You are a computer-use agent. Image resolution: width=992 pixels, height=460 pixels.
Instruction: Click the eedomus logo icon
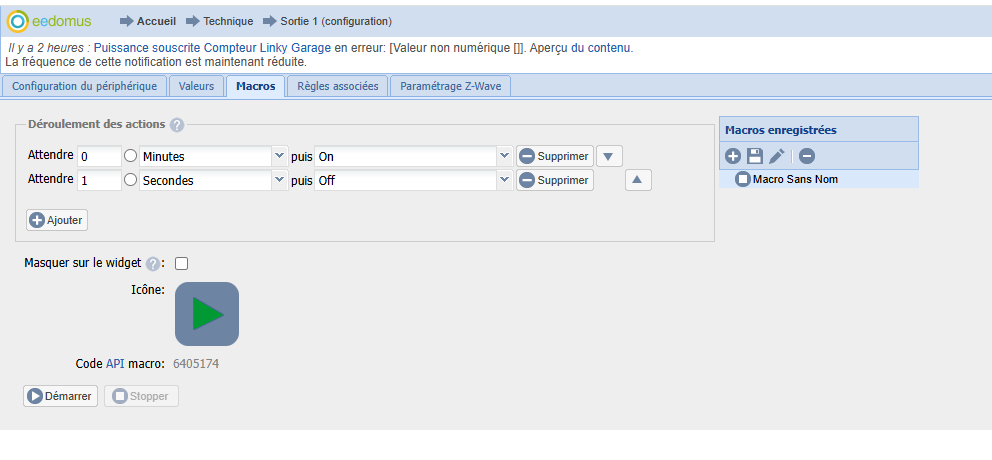tap(18, 22)
